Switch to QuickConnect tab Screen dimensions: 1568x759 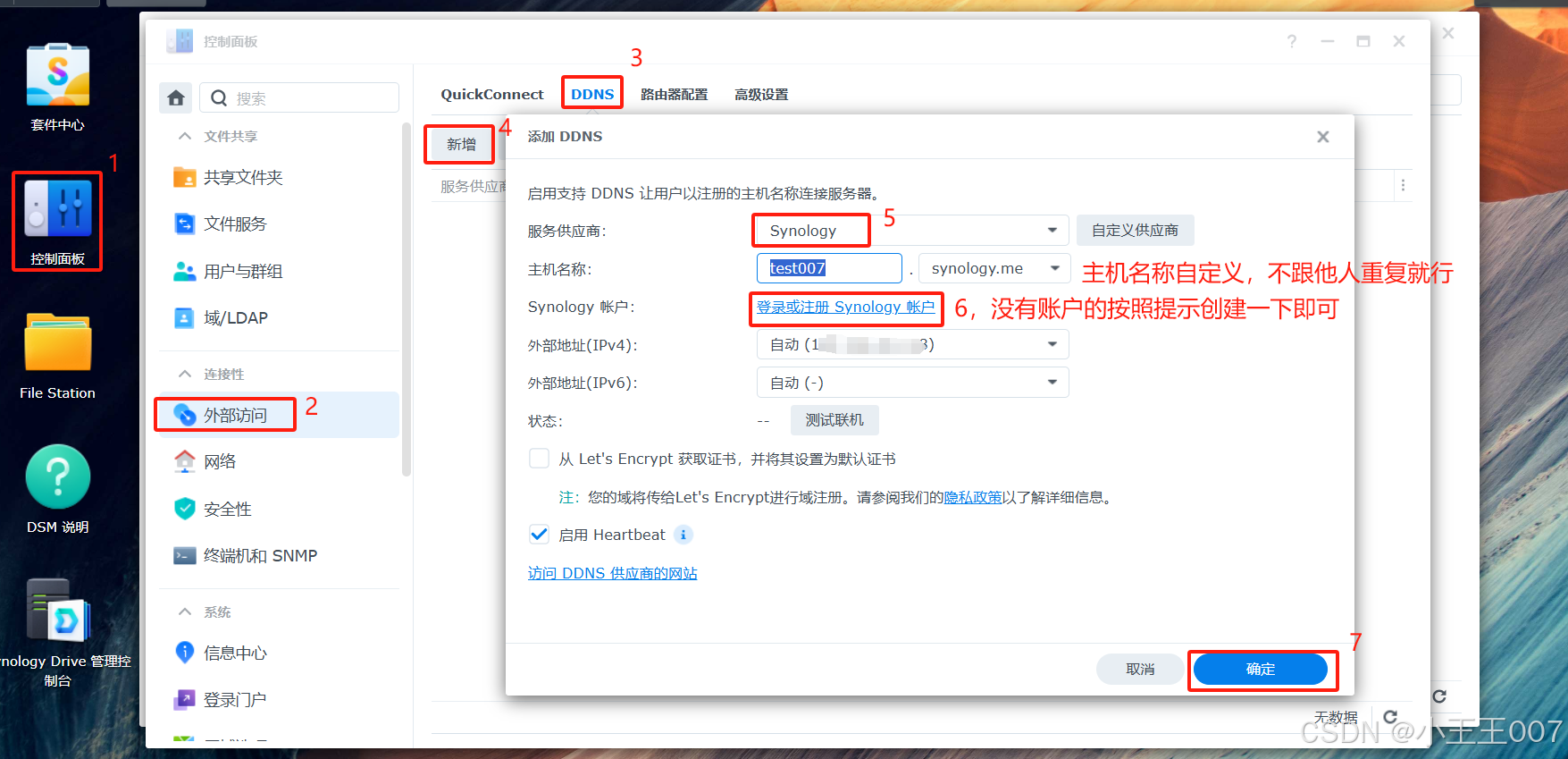point(492,94)
